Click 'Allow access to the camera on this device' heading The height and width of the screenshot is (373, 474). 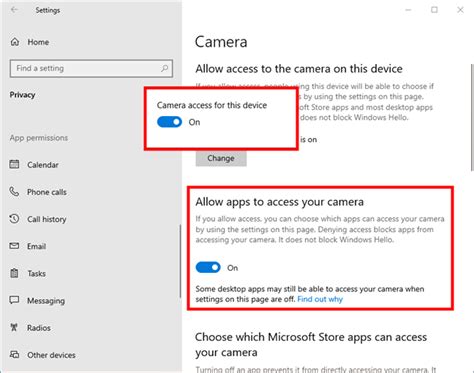(x=299, y=69)
